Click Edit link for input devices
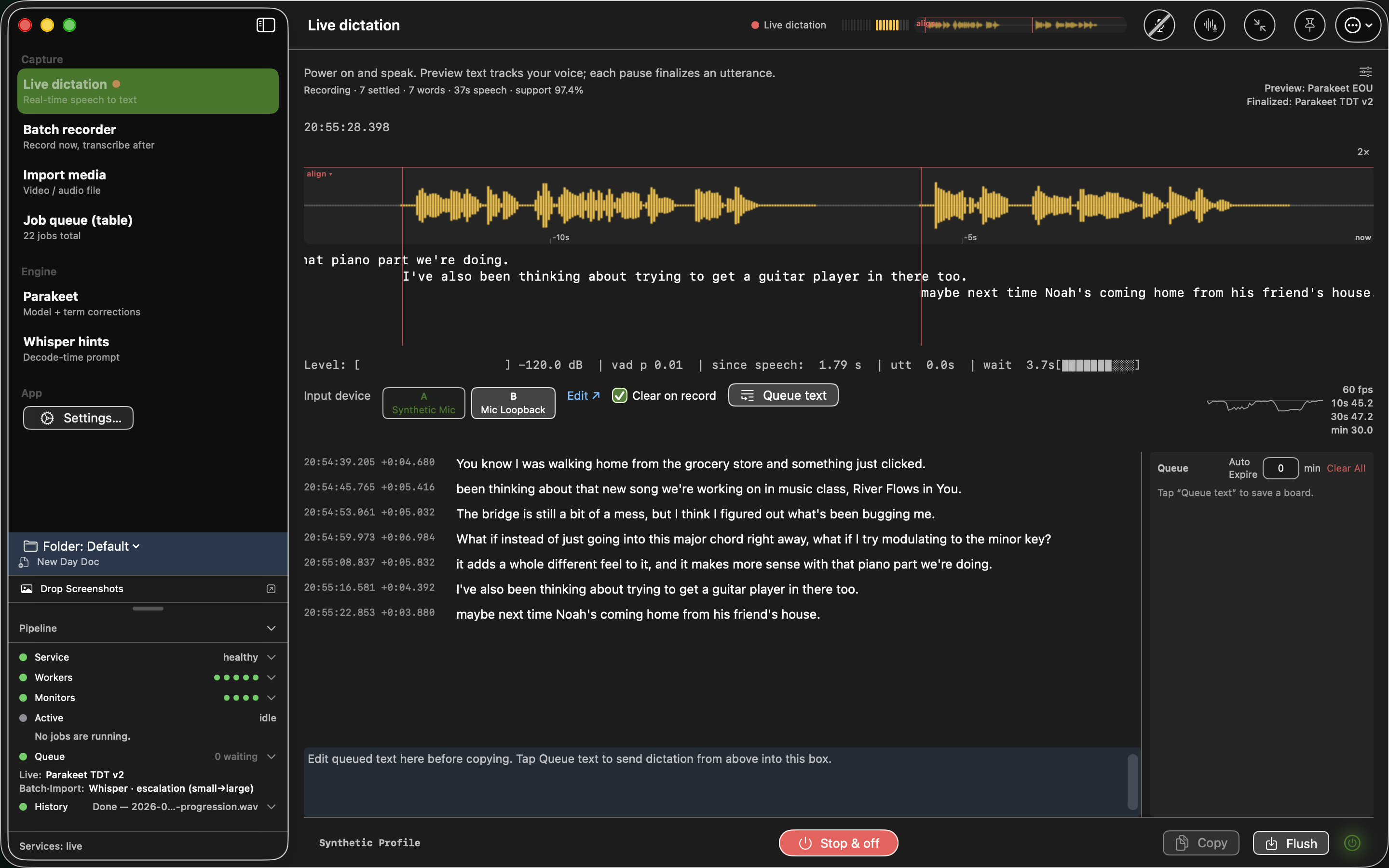 583,395
